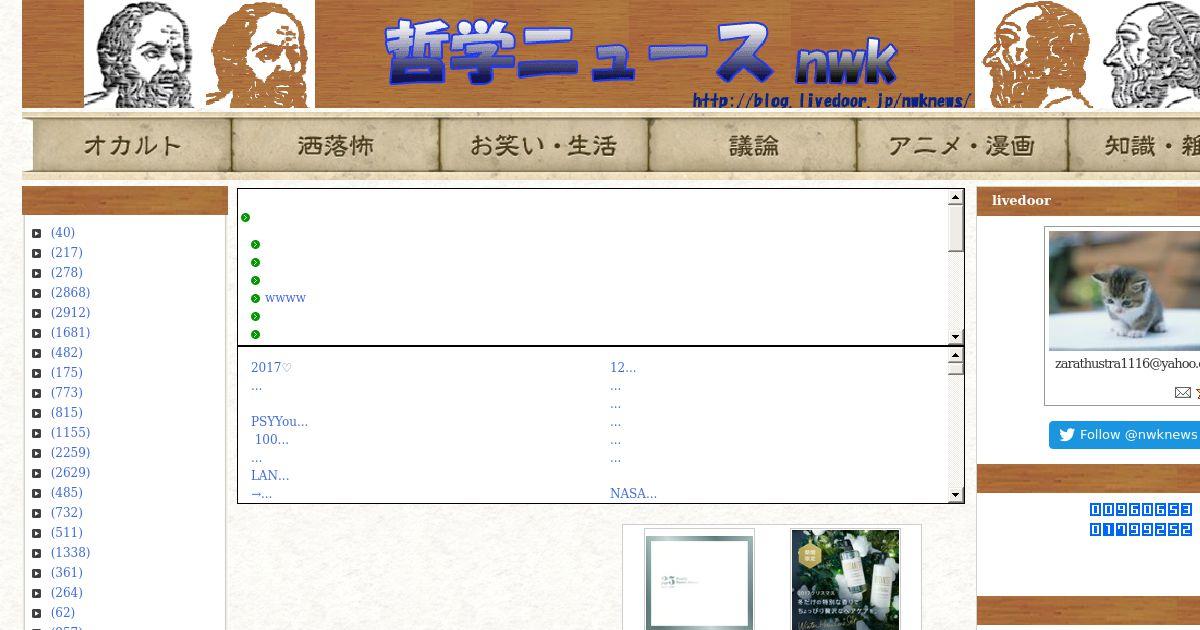Open the PSYYou... article link
The image size is (1200, 630).
pos(279,422)
